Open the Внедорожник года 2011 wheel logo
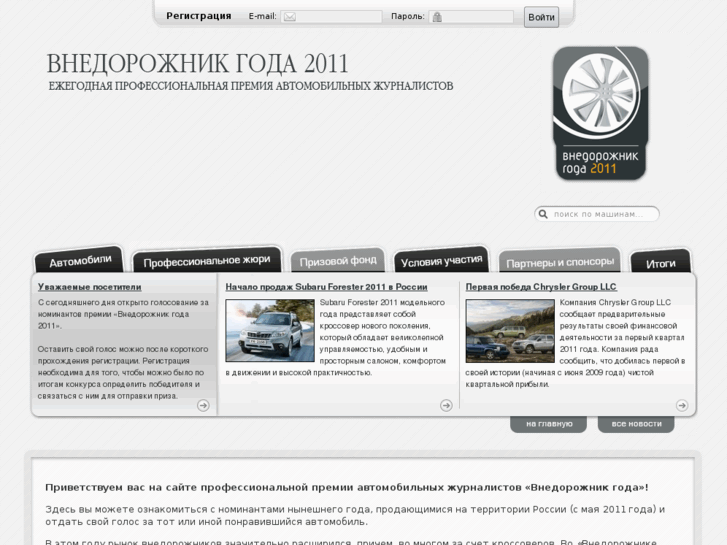 tap(600, 113)
